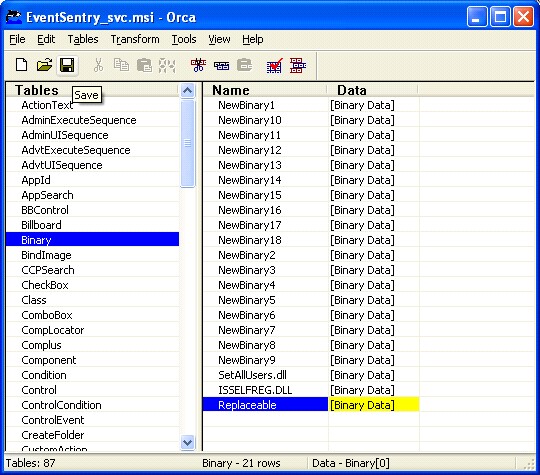The height and width of the screenshot is (475, 540).
Task: Click the Paste clipboard icon
Action: click(144, 65)
